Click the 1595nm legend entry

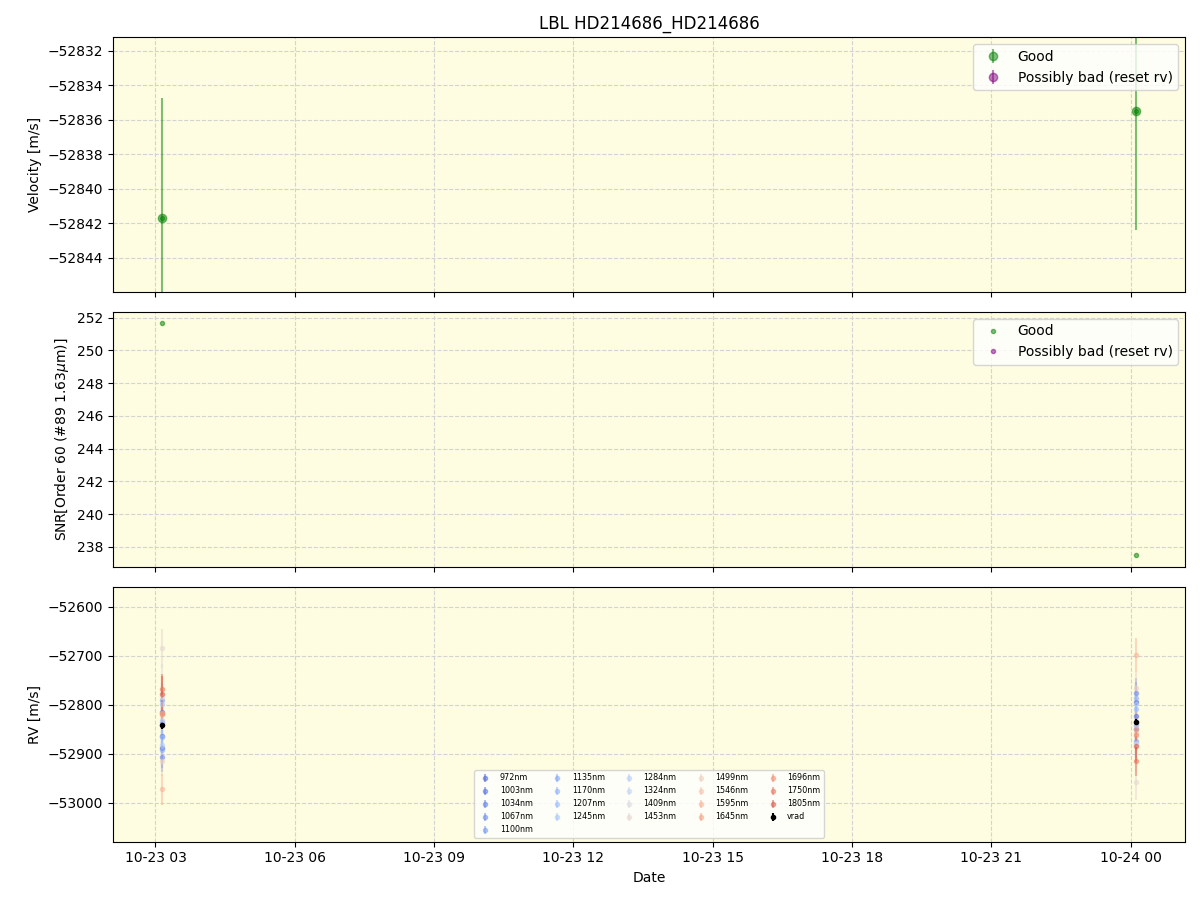722,804
